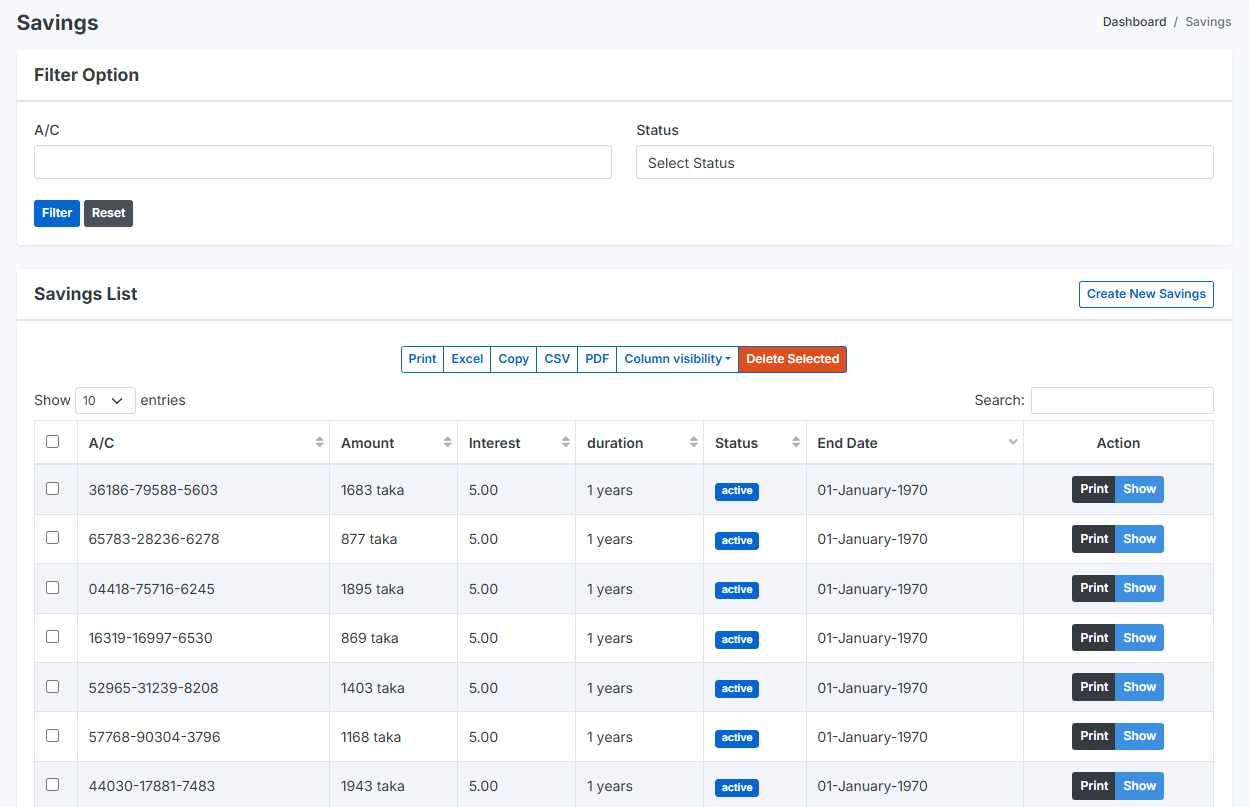Screen dimensions: 1249x807
Task: Print the record for 04418-75716-6245
Action: (x=1094, y=588)
